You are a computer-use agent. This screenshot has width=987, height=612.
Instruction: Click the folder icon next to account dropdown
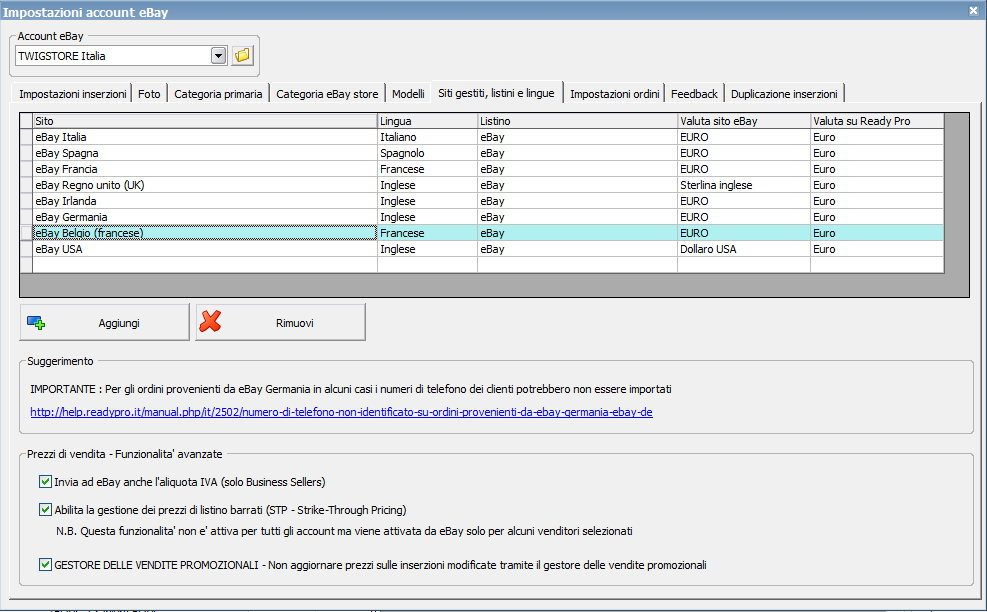242,56
